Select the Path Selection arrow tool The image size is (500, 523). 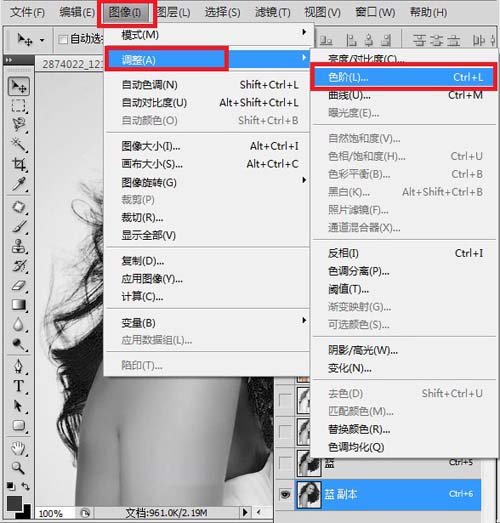coord(19,406)
